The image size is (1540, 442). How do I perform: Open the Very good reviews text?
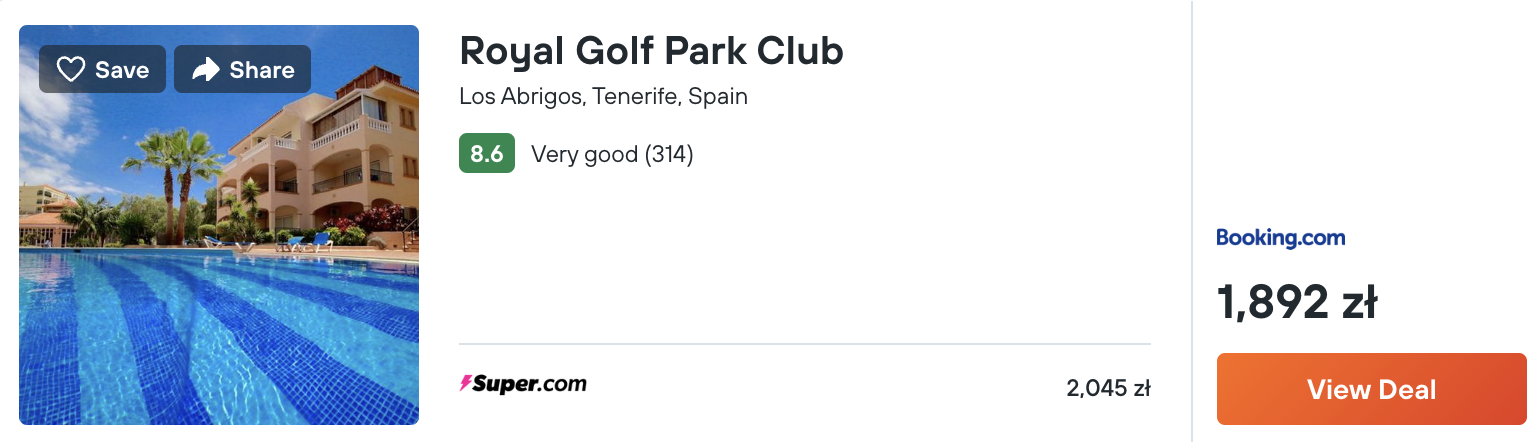(x=584, y=154)
